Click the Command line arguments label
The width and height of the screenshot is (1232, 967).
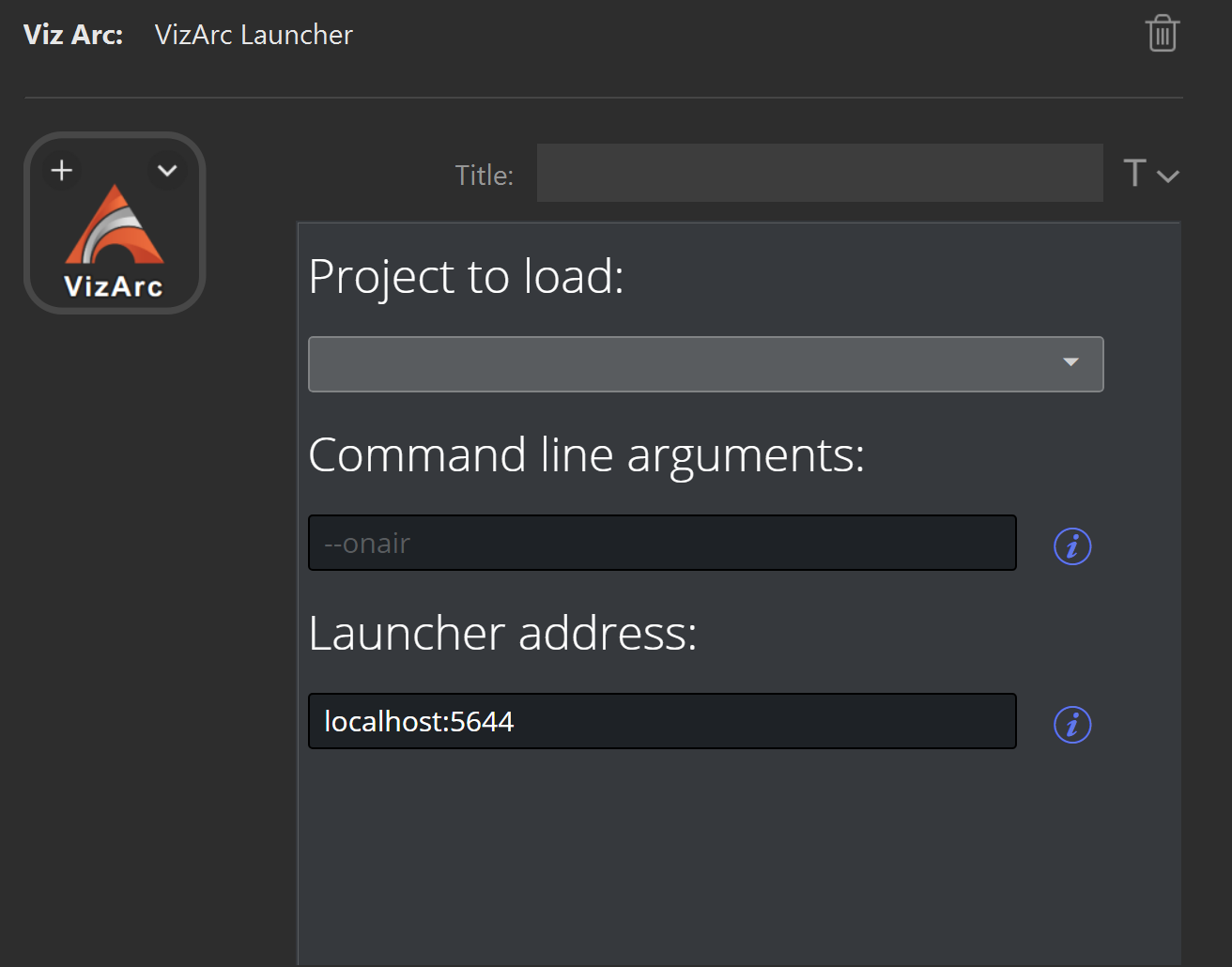pyautogui.click(x=586, y=456)
